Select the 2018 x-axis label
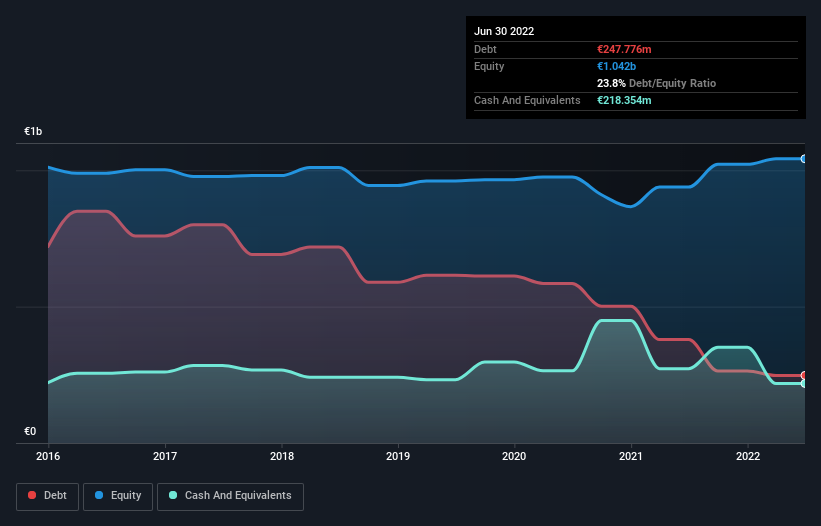Viewport: 821px width, 526px height. tap(282, 456)
